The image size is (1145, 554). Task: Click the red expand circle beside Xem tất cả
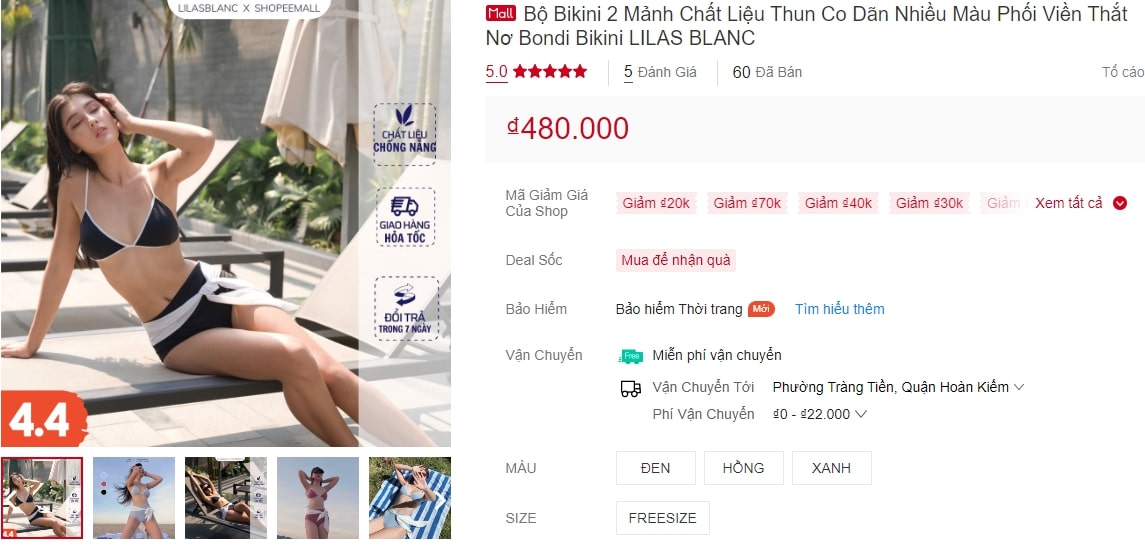click(1119, 204)
